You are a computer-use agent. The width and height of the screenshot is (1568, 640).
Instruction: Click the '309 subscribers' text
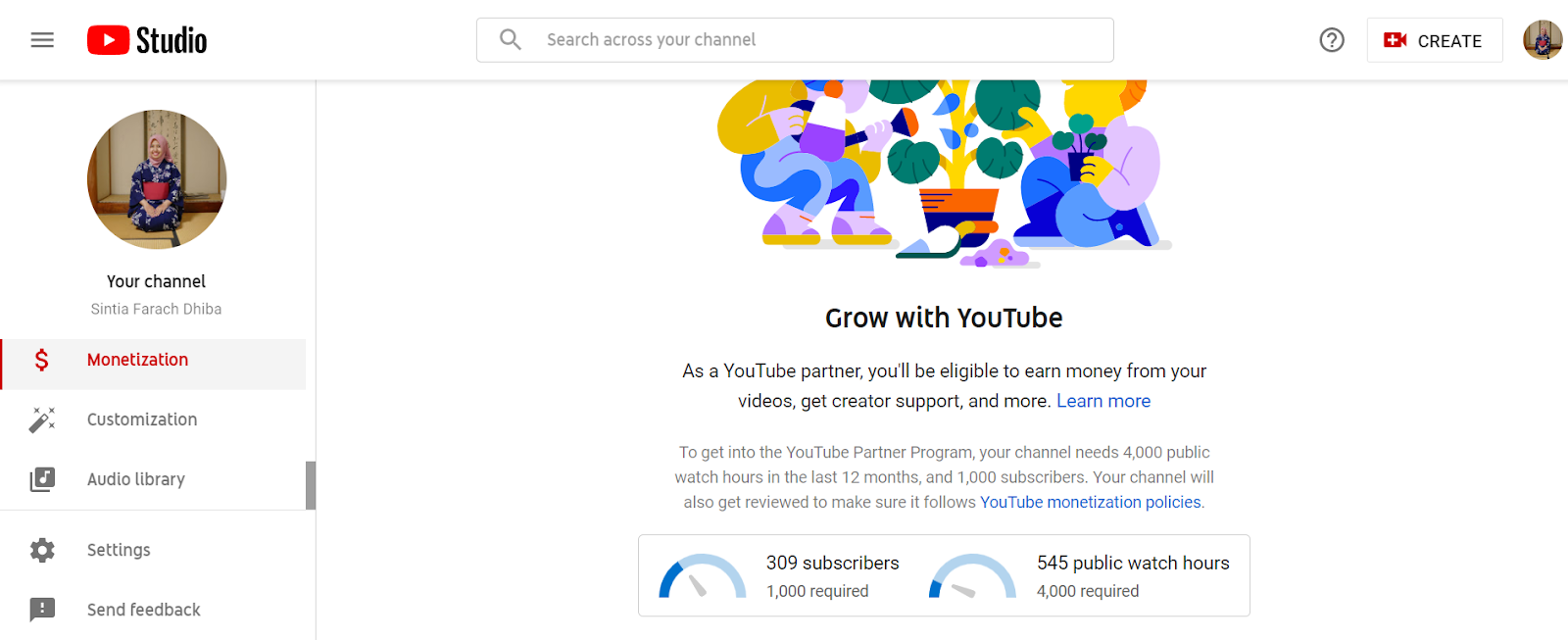[832, 563]
